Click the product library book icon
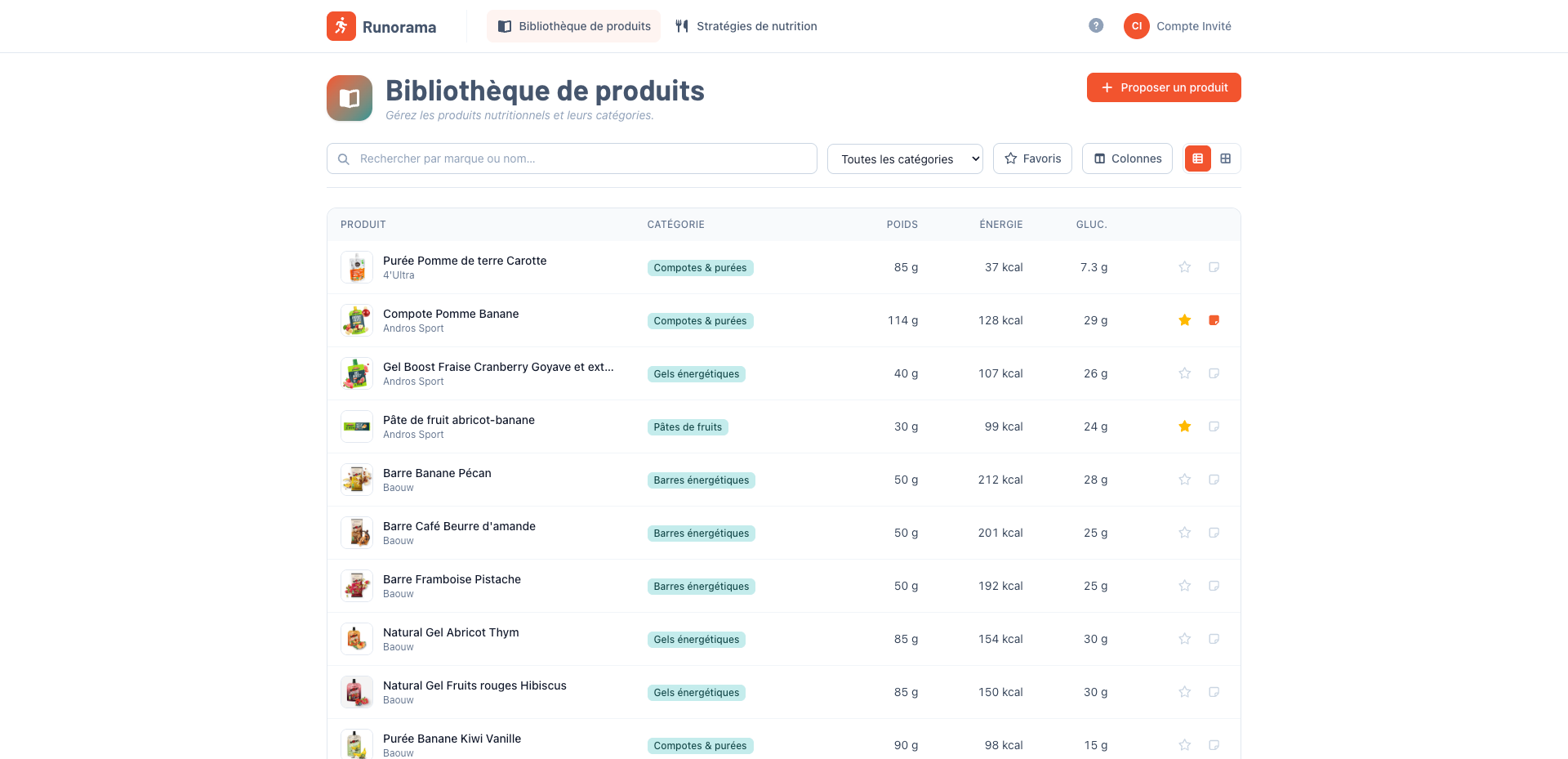The width and height of the screenshot is (1568, 759). 350,98
